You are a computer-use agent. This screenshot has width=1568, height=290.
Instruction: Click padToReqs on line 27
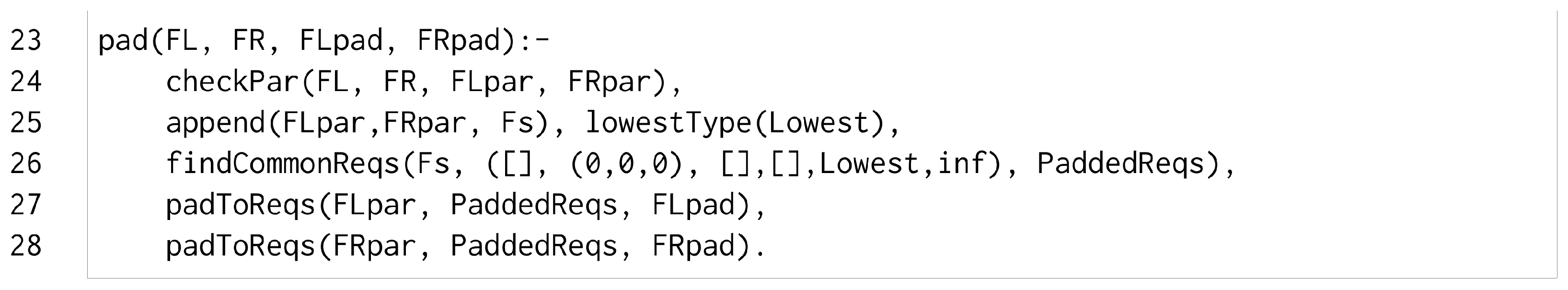(x=241, y=205)
